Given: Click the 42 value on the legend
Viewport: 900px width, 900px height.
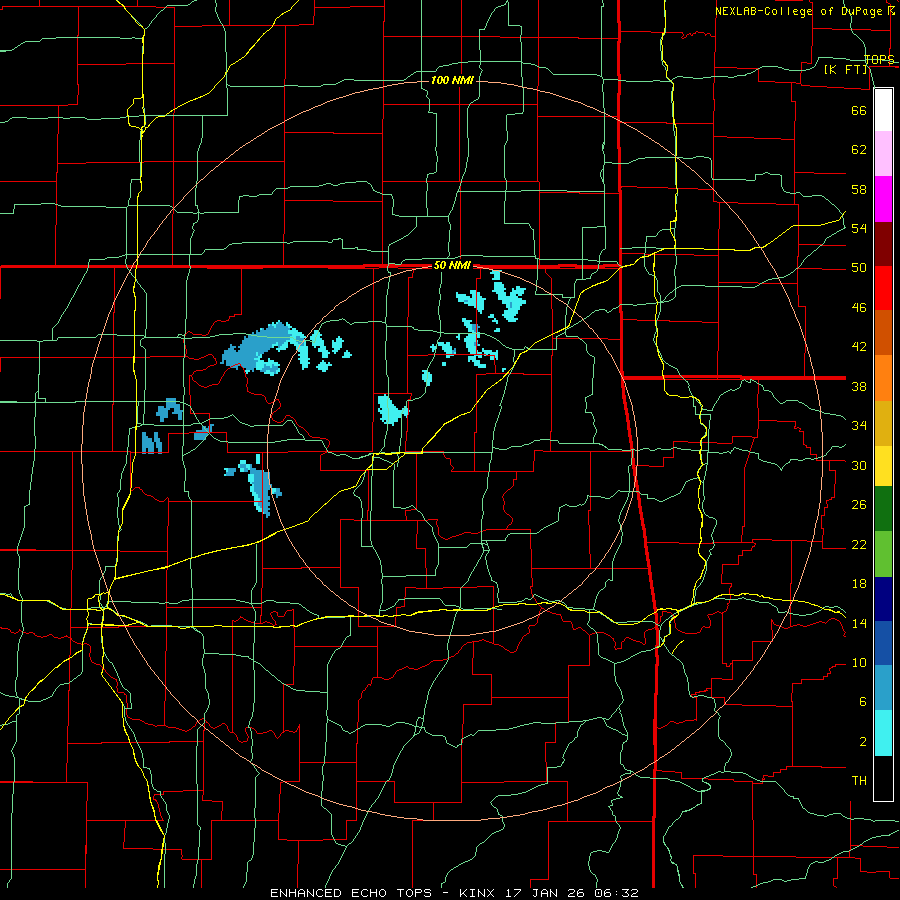Looking at the screenshot, I should (x=859, y=347).
